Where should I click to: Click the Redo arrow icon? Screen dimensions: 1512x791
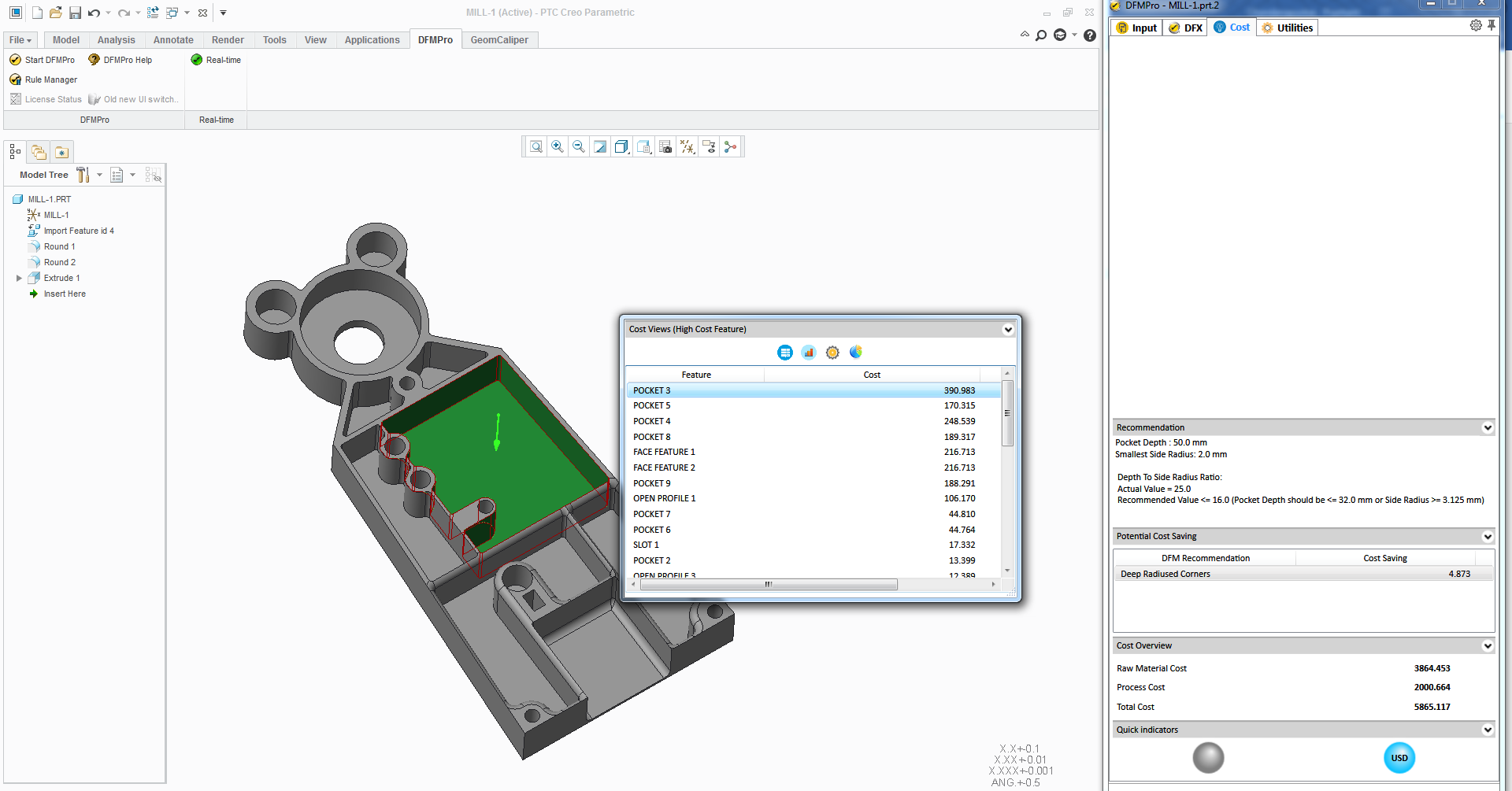coord(124,13)
